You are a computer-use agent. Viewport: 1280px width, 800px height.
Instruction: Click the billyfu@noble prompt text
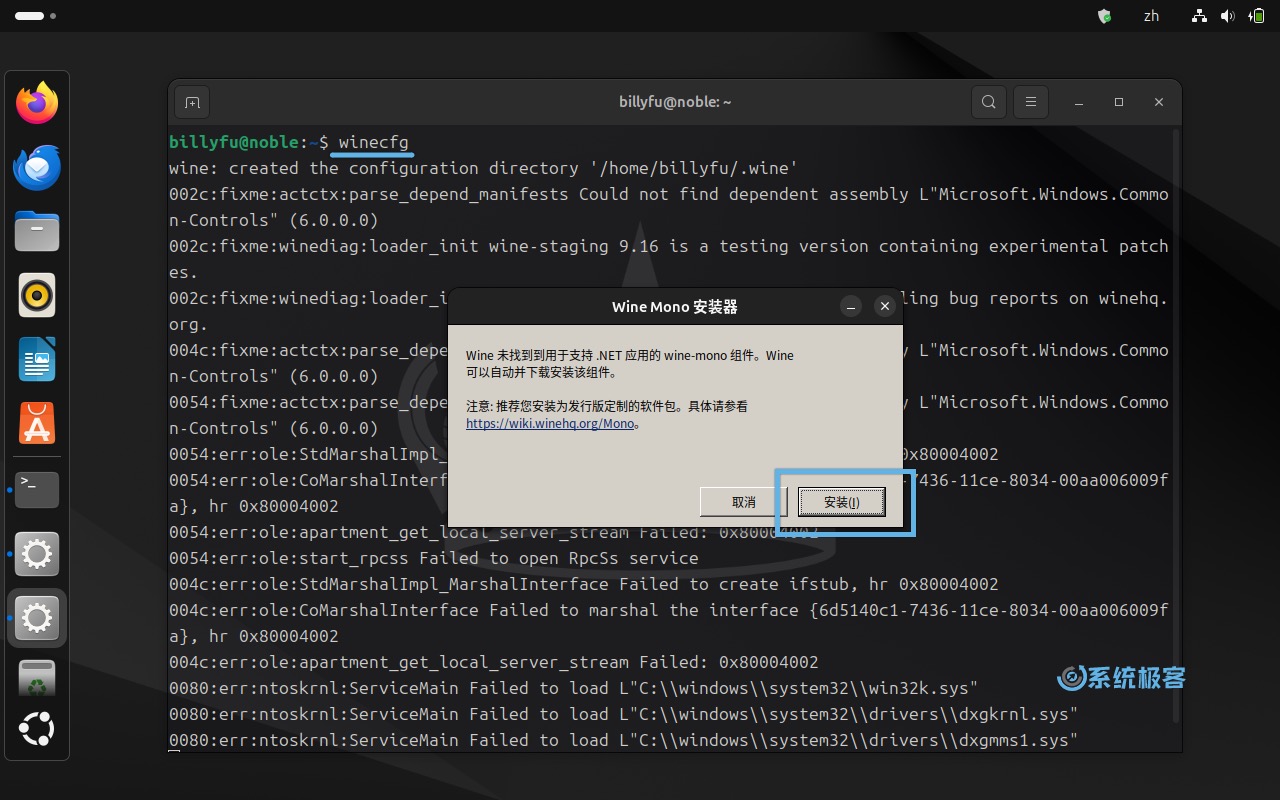234,142
